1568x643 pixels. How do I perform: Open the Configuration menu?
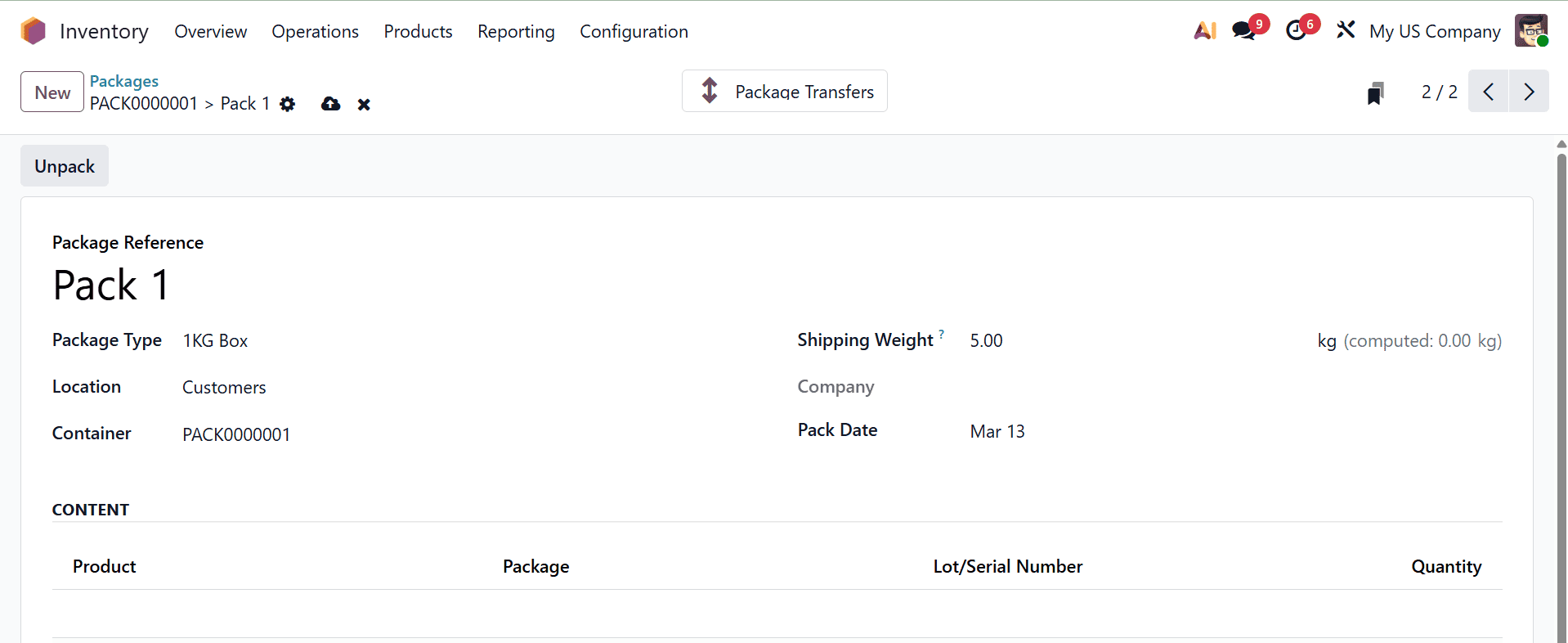pos(634,31)
